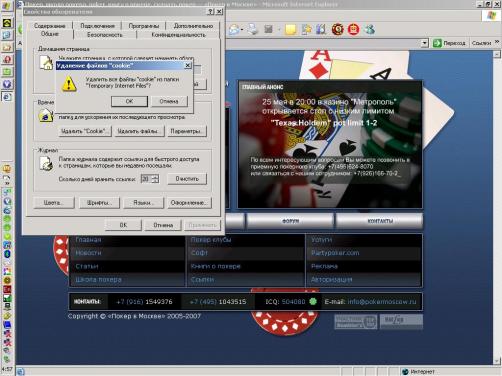Select the Общие tab
The width and height of the screenshot is (502, 376).
pos(50,34)
